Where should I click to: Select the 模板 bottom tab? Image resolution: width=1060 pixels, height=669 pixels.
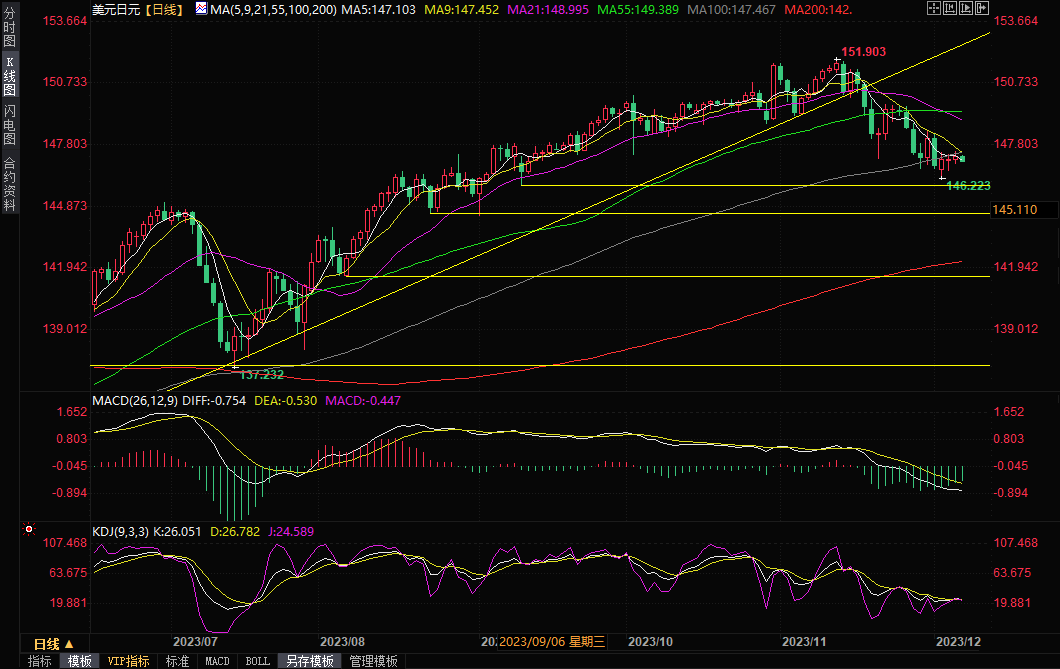tap(80, 661)
